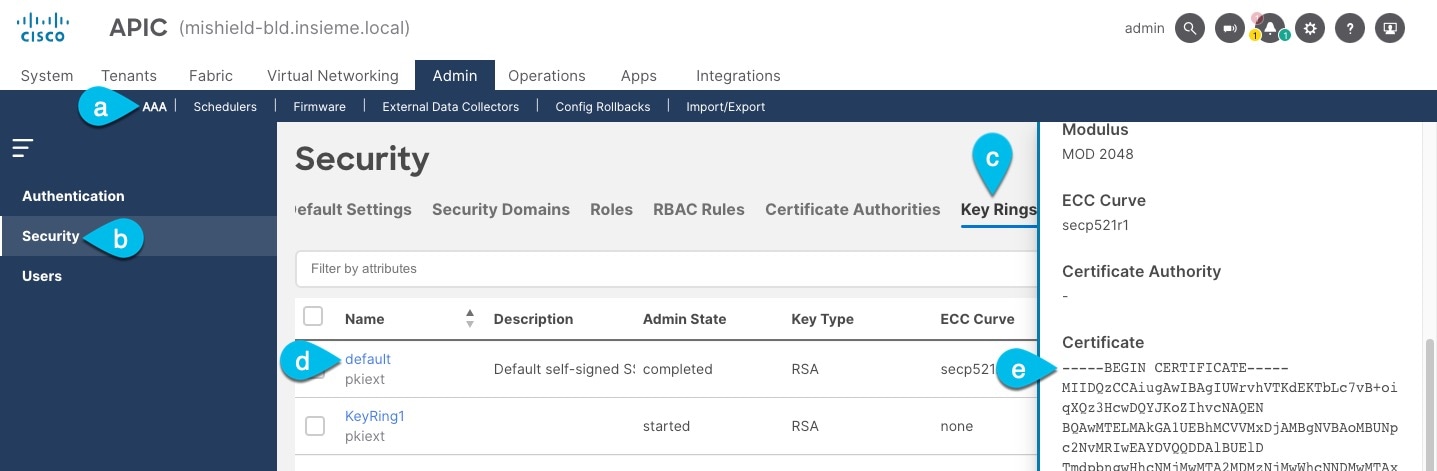Switch to Key Rings tab

pyautogui.click(x=998, y=209)
